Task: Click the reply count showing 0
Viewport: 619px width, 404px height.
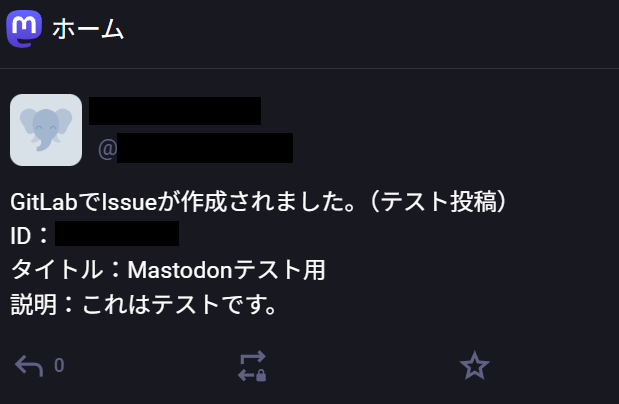Action: pos(59,365)
